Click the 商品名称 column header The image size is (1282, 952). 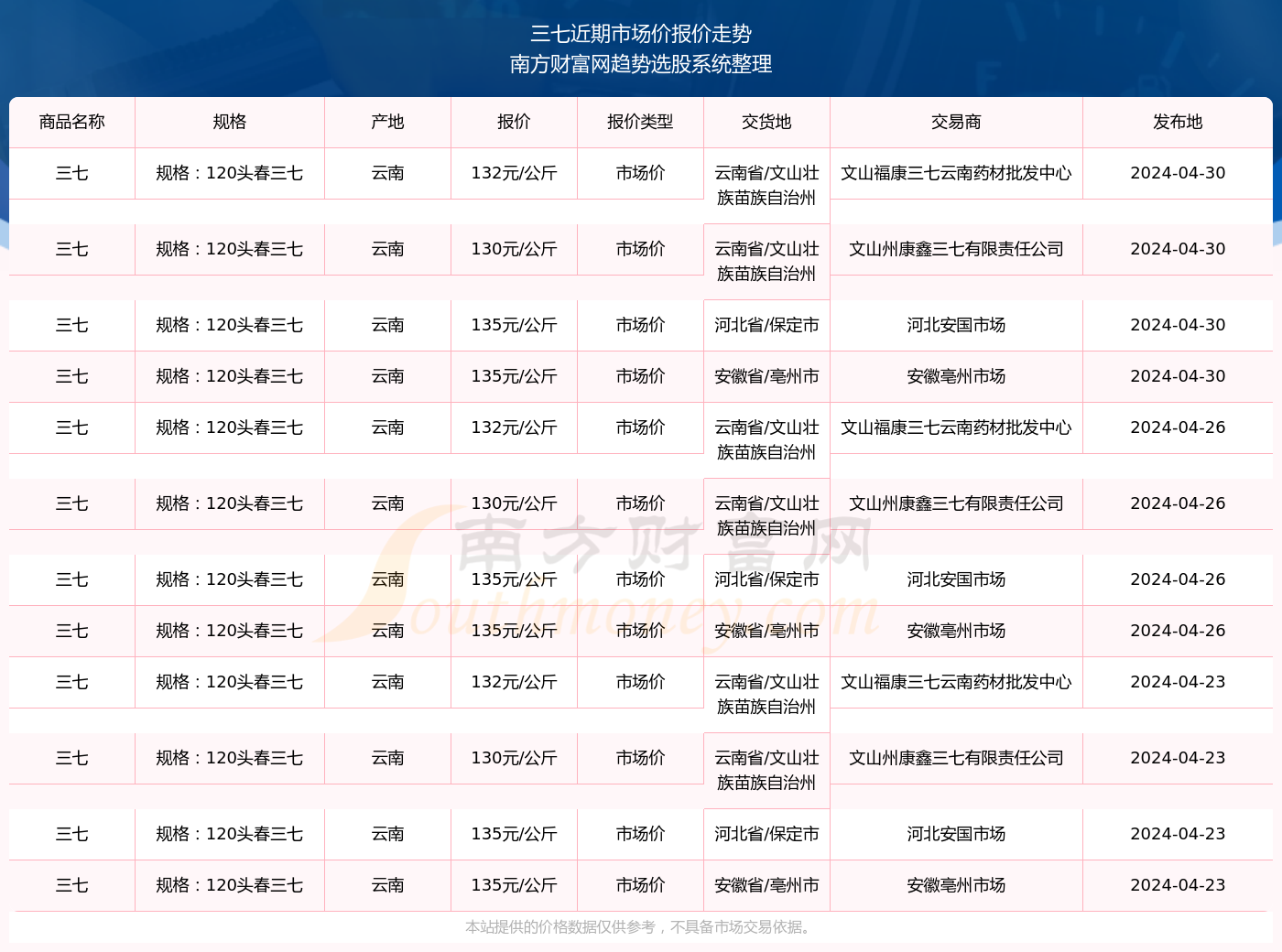coord(71,121)
